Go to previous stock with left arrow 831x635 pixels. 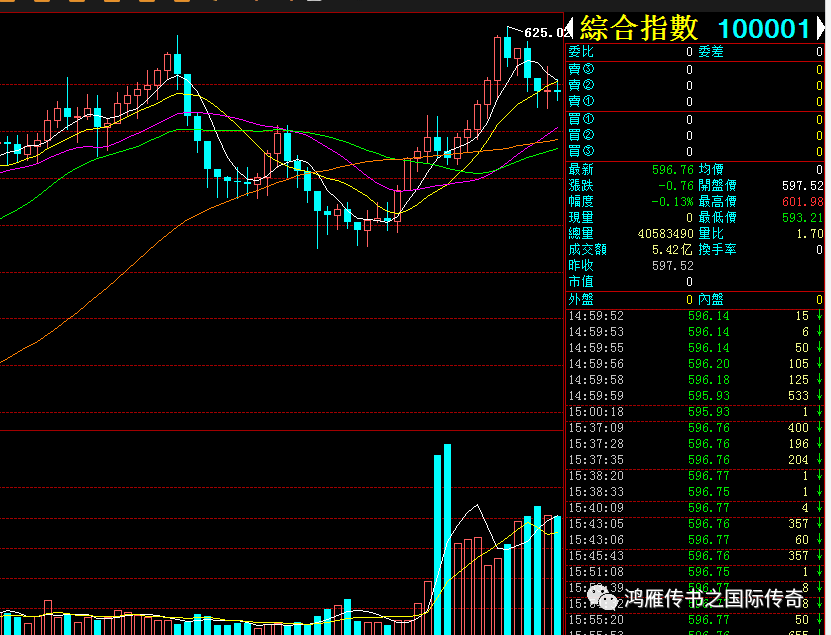tap(570, 28)
